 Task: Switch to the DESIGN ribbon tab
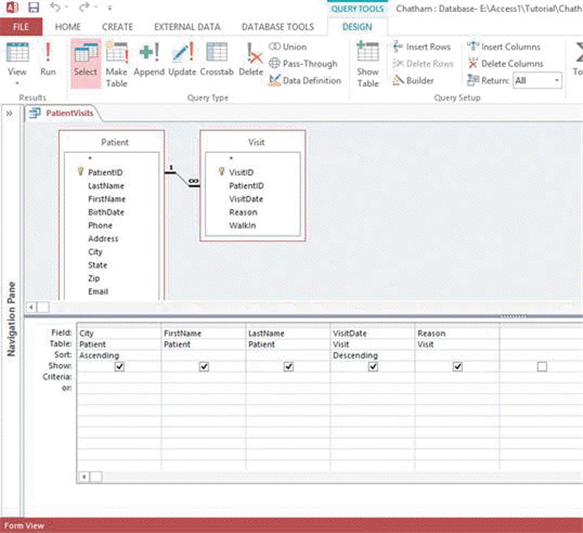(x=357, y=27)
